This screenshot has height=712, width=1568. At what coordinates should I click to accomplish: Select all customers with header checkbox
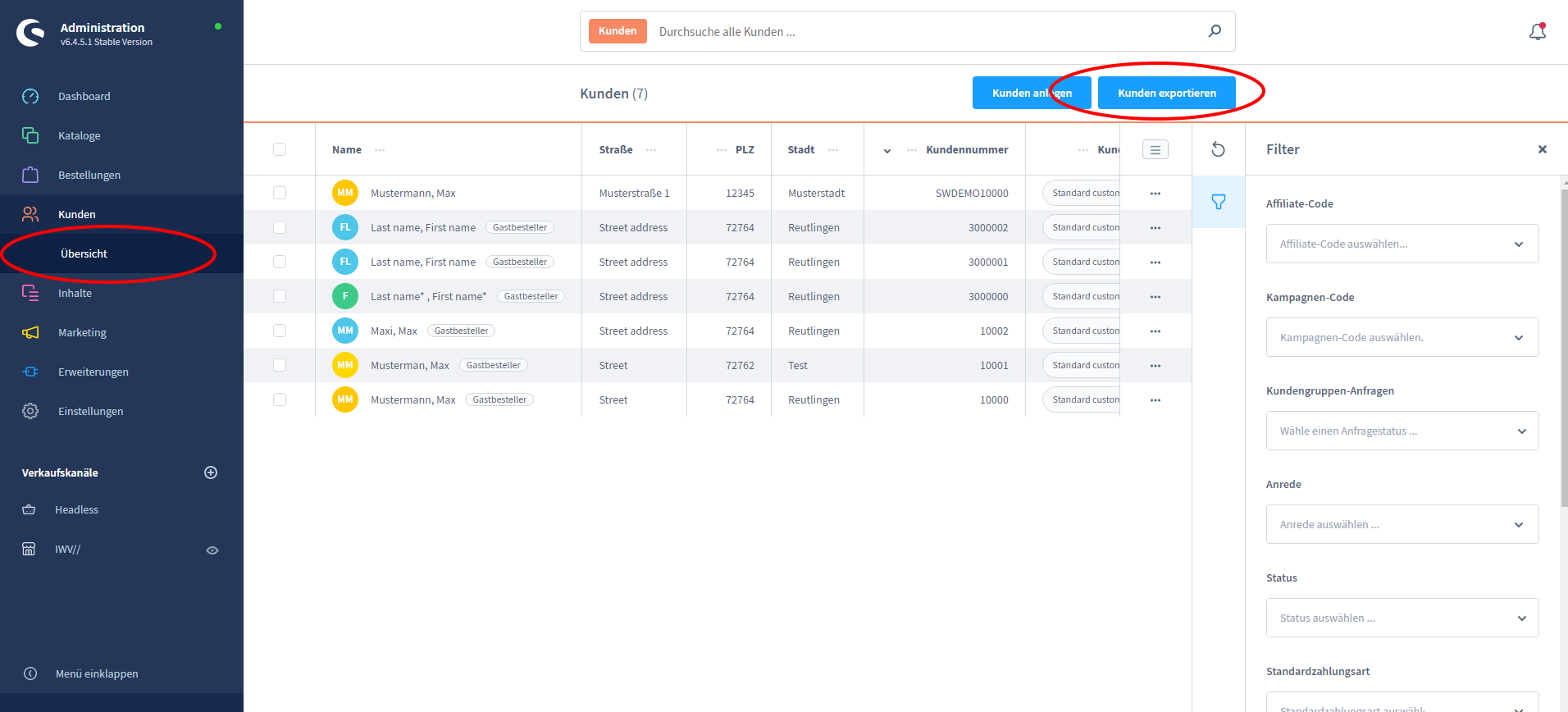click(280, 149)
